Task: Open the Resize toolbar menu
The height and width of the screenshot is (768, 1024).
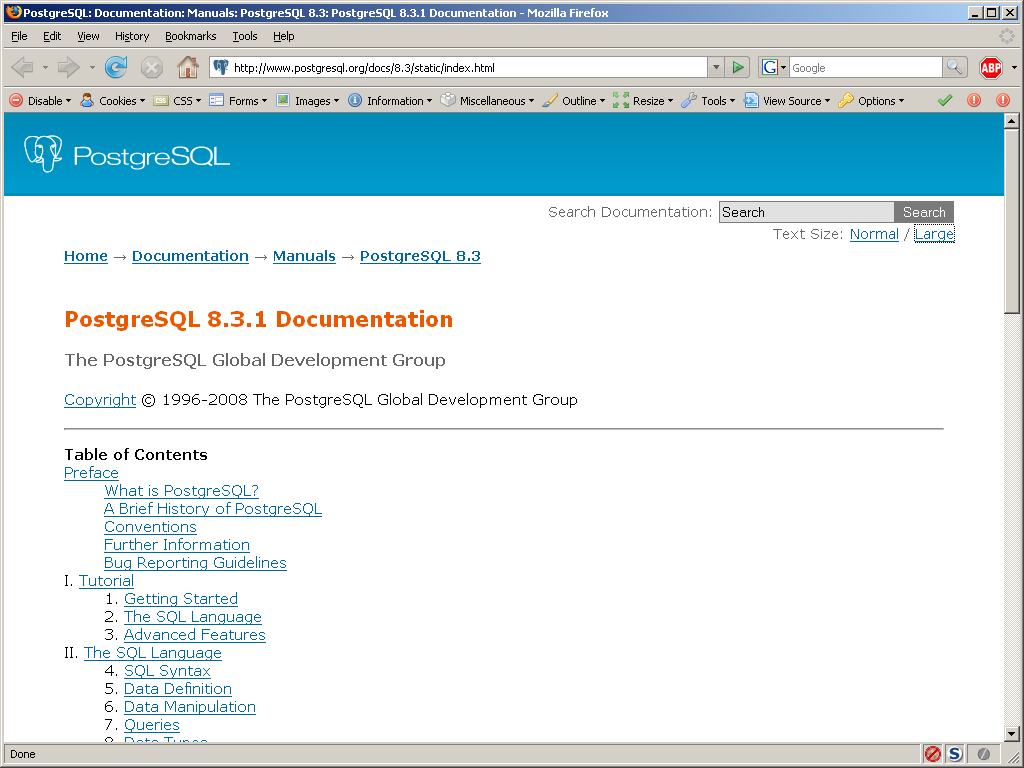Action: 643,101
